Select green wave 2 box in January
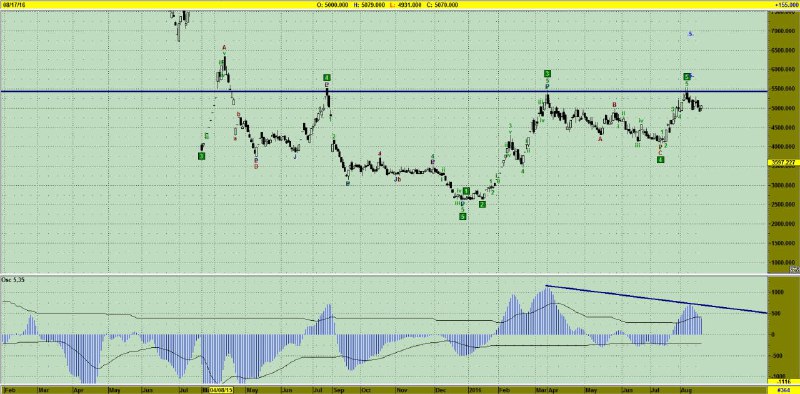 (482, 205)
